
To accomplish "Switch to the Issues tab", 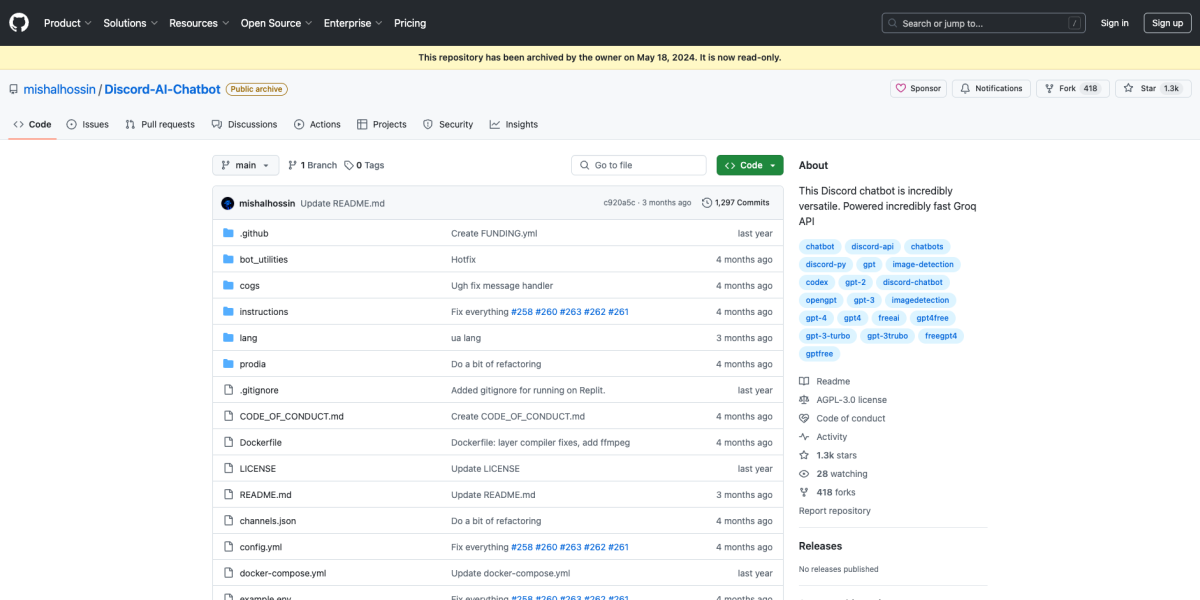I will [88, 124].
